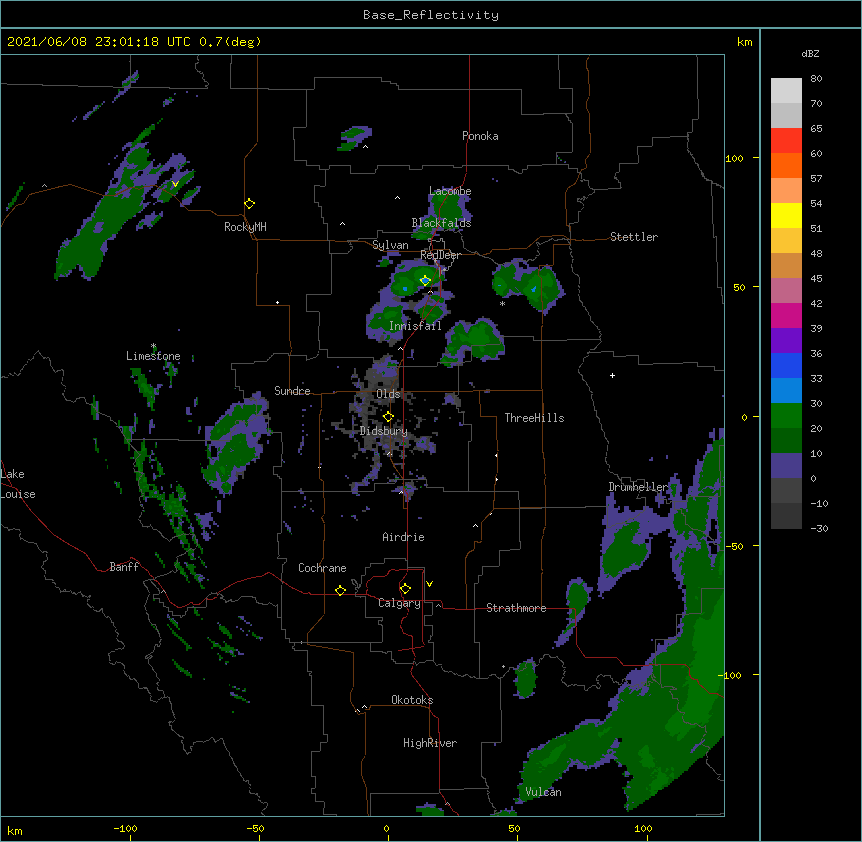This screenshot has height=842, width=862.
Task: Select the RedDeer city label
Action: [440, 255]
